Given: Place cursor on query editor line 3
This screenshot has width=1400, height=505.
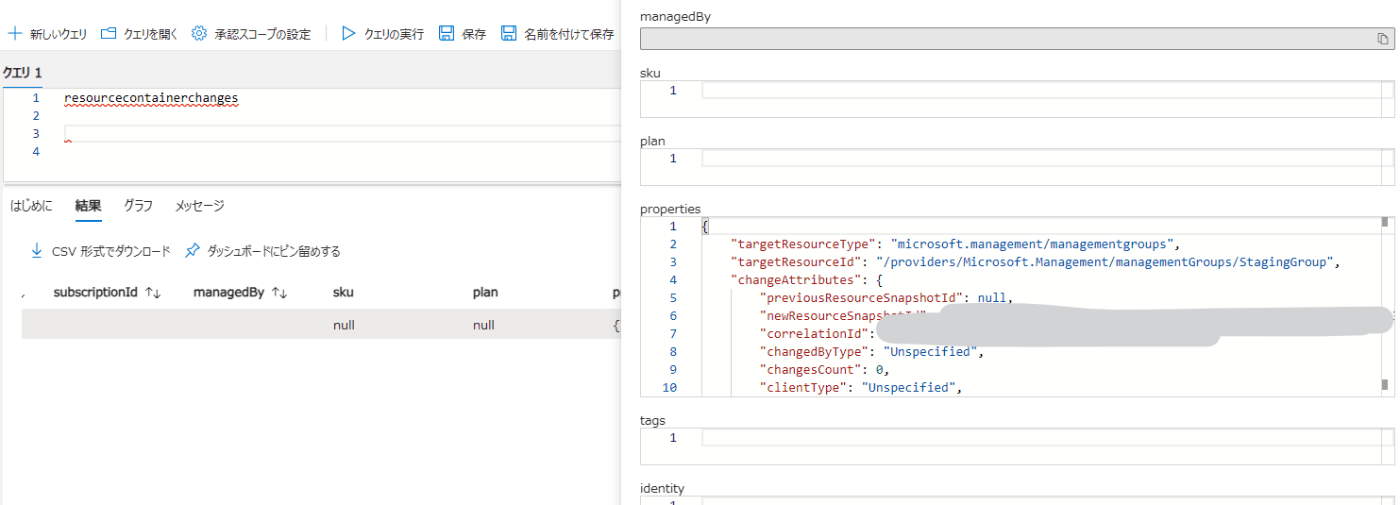Looking at the screenshot, I should click(340, 134).
